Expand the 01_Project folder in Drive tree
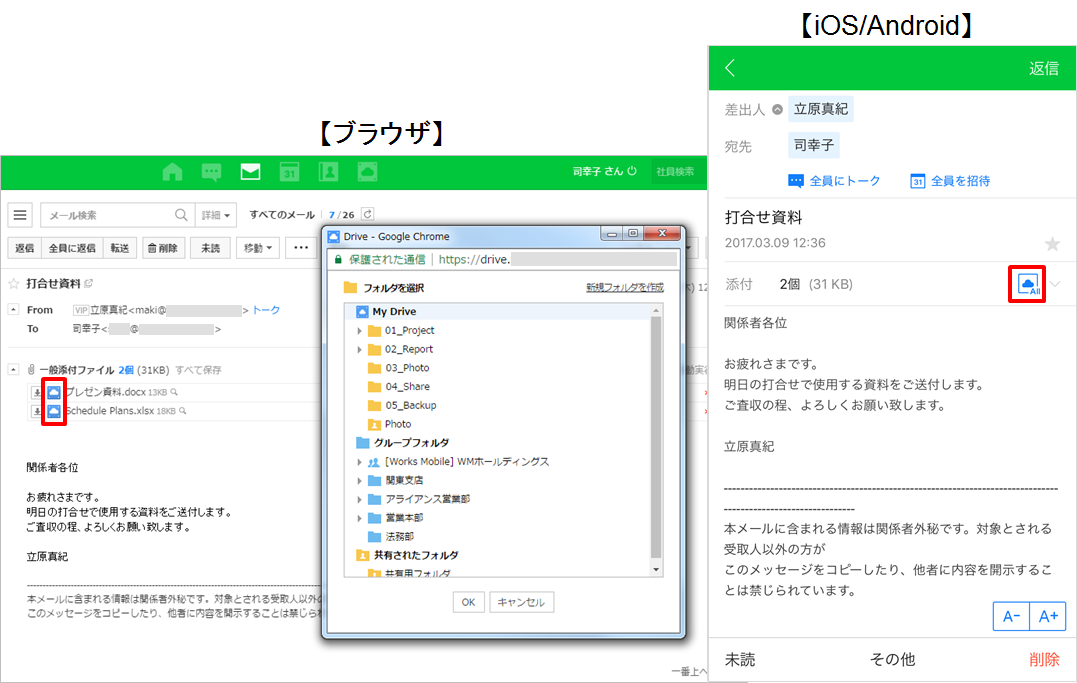 click(360, 331)
